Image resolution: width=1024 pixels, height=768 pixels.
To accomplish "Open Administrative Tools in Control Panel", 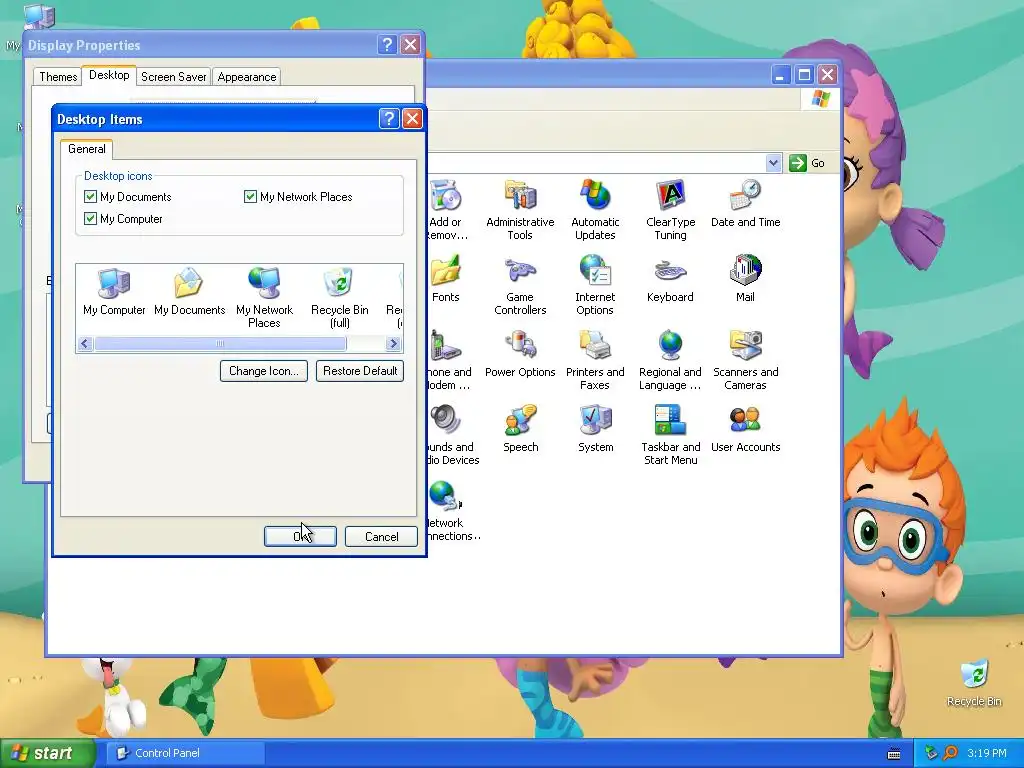I will pyautogui.click(x=520, y=210).
